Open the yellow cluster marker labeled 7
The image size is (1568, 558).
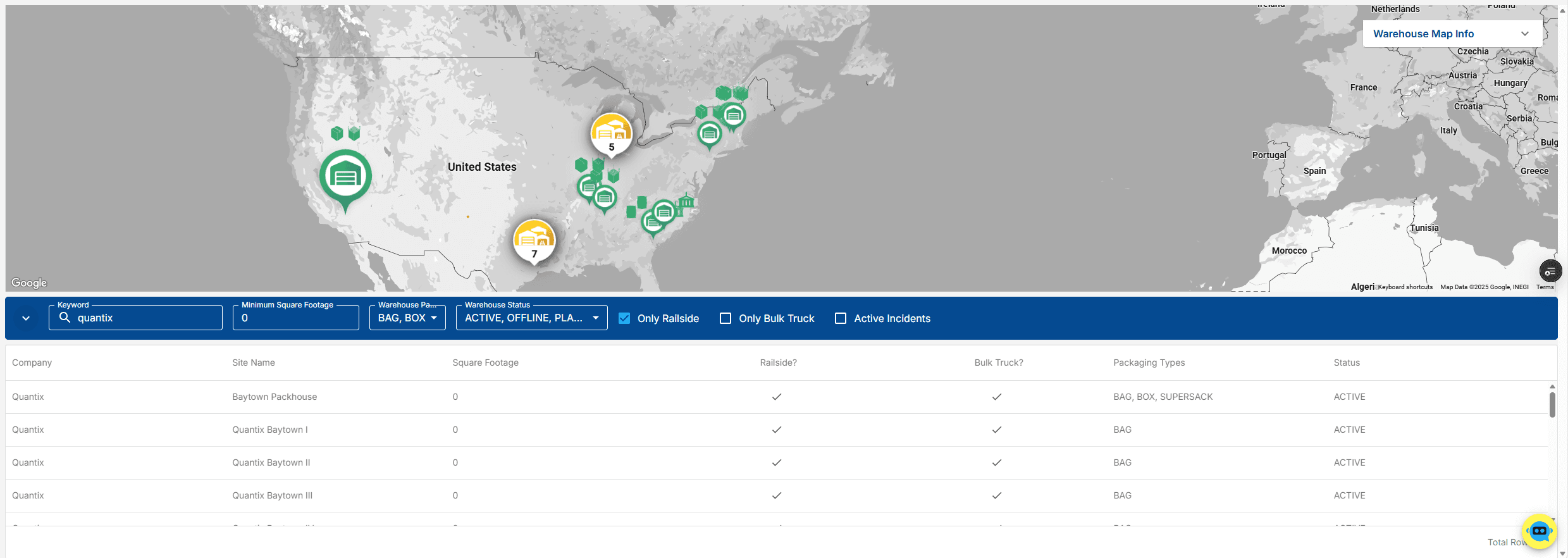(534, 240)
